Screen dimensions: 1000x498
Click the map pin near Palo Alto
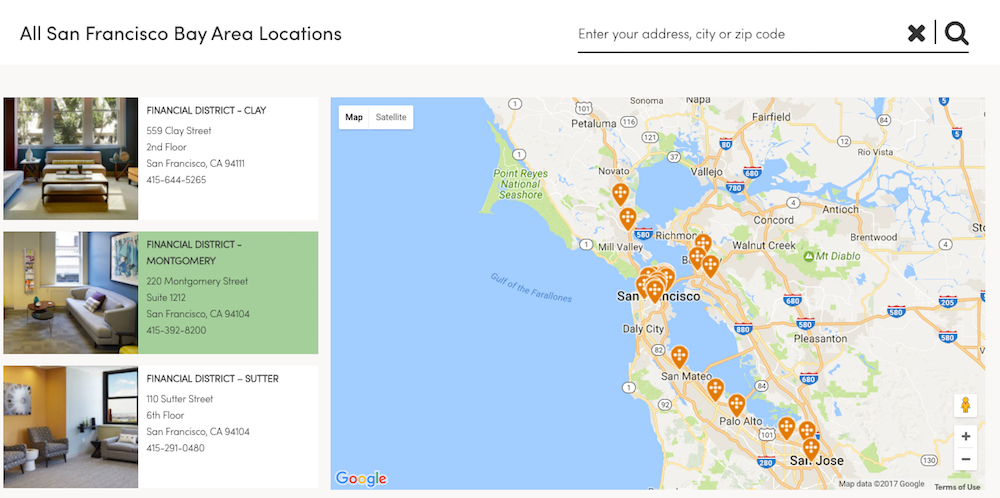[x=736, y=403]
